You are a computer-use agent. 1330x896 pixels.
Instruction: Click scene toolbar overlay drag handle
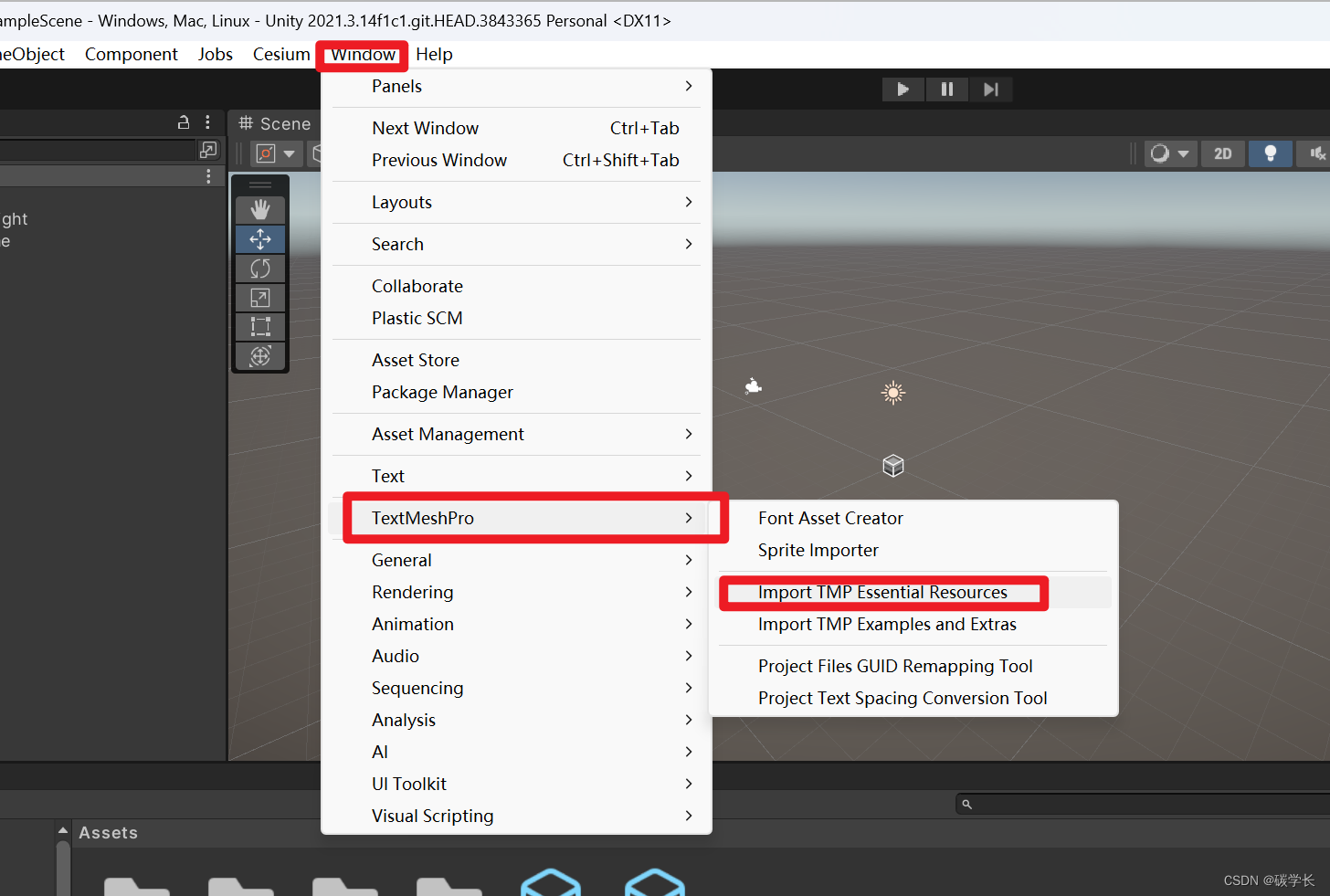260,185
